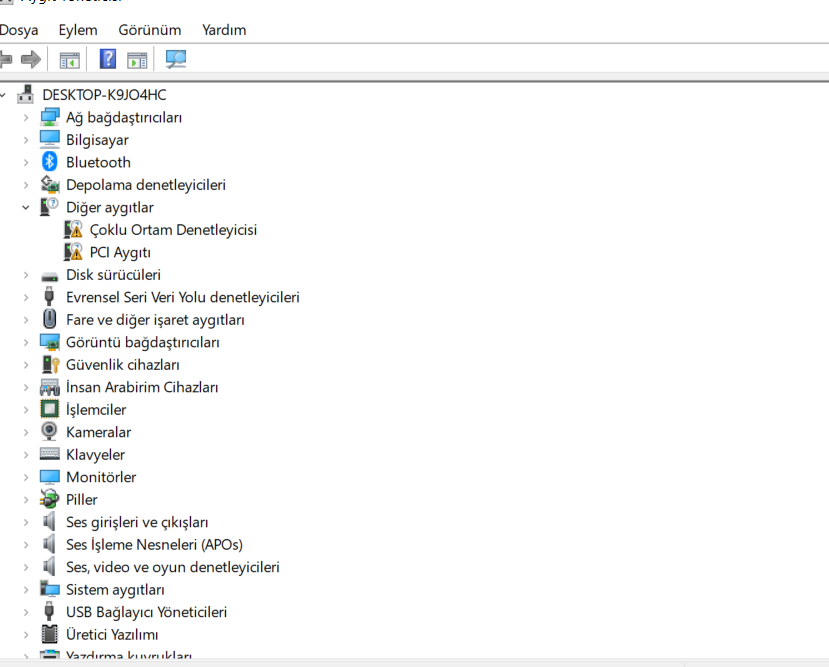The height and width of the screenshot is (667, 829).
Task: Expand the Depolama denetleyicileri arrow
Action: coord(26,185)
